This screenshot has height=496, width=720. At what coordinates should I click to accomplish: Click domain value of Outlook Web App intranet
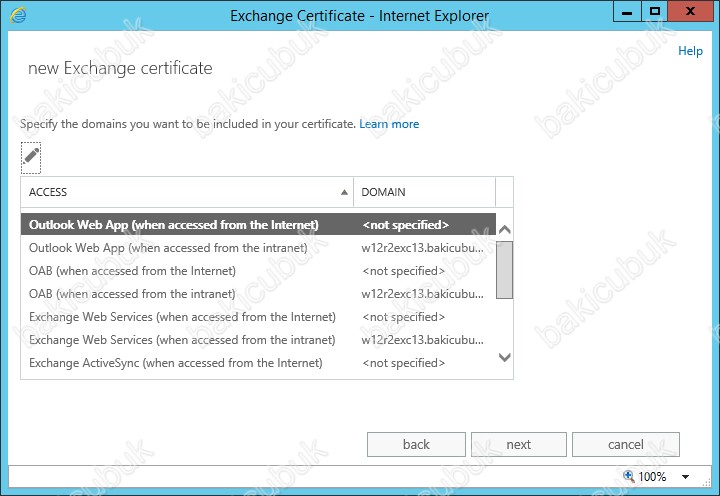[x=422, y=248]
